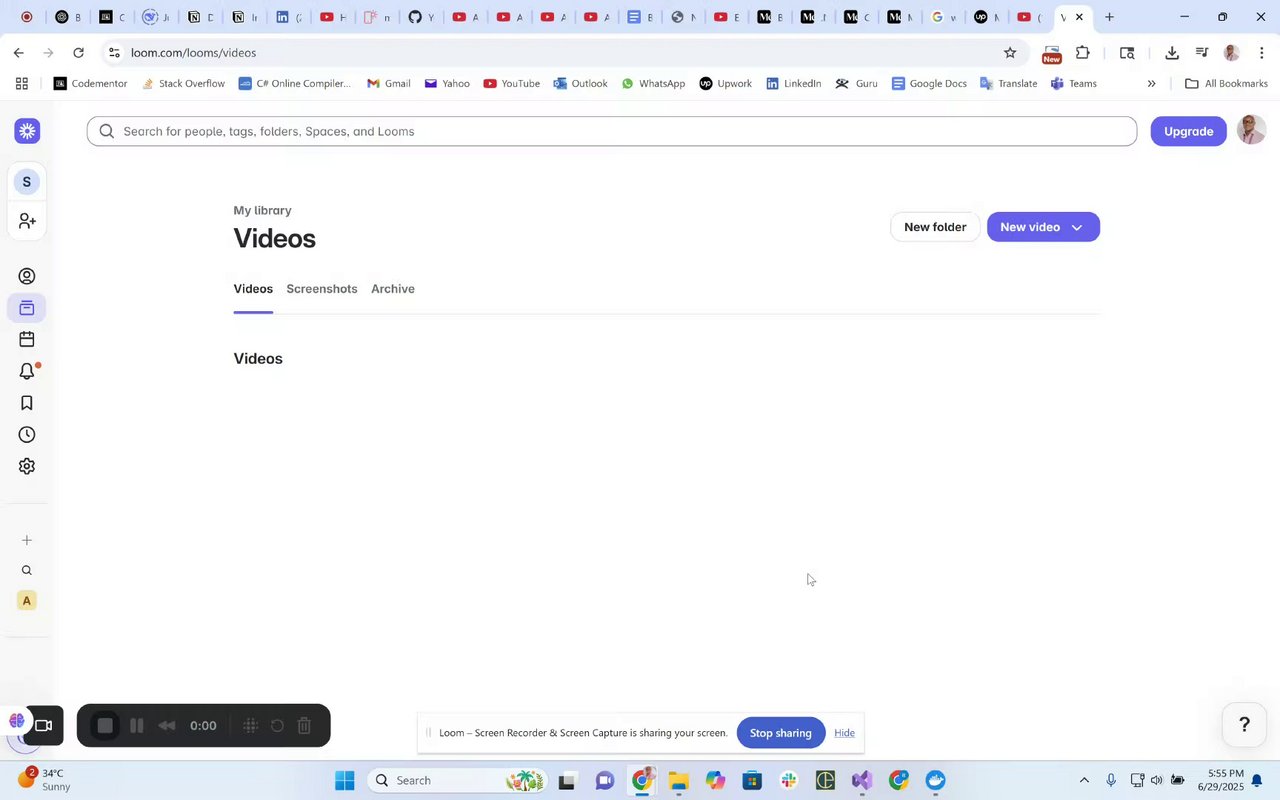The image size is (1280, 800).
Task: Click the browse spaces magnifier in the sidebar
Action: (27, 570)
